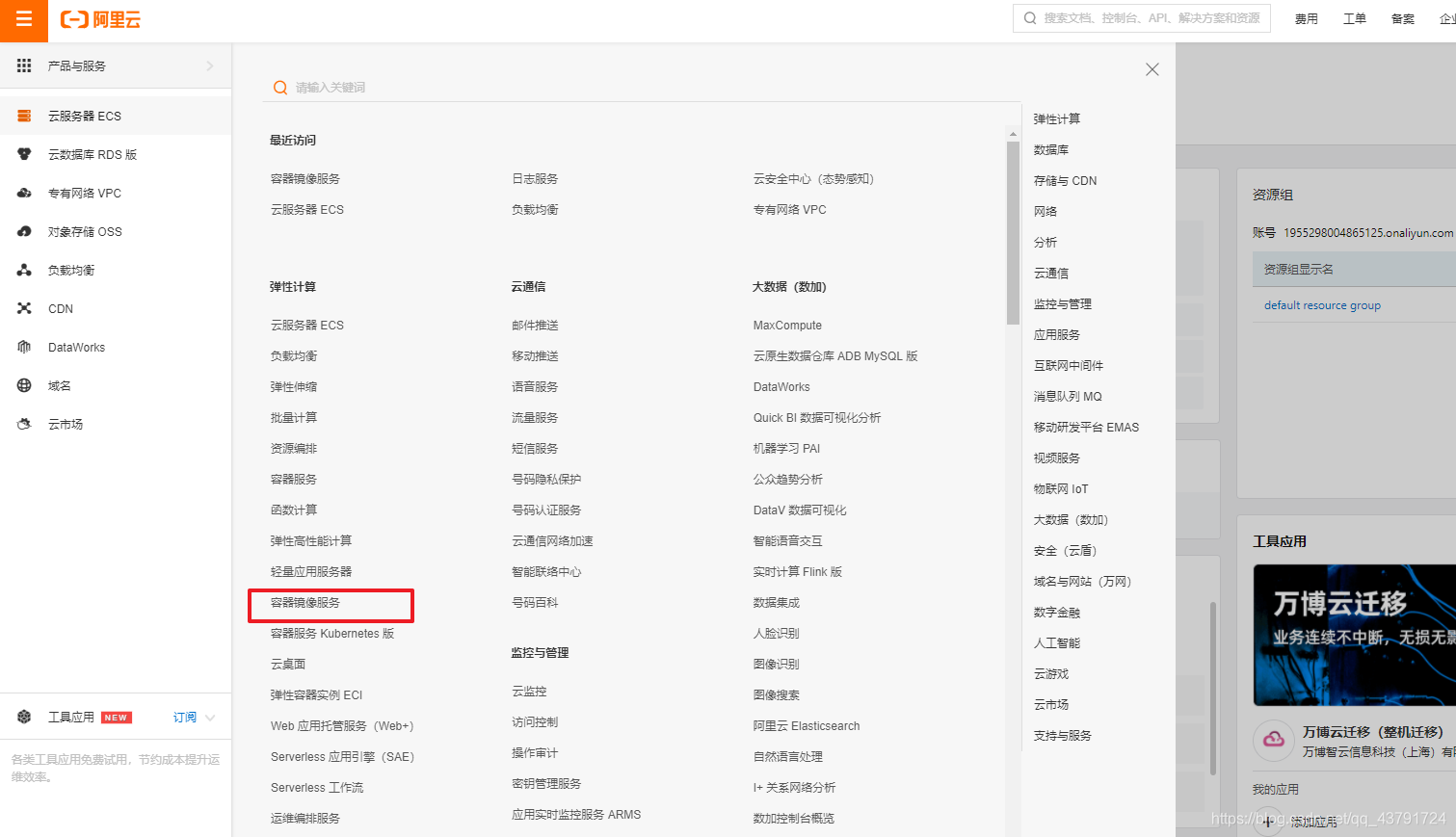Click the load balancer icon in sidebar
Image resolution: width=1456 pixels, height=837 pixels.
coord(24,270)
